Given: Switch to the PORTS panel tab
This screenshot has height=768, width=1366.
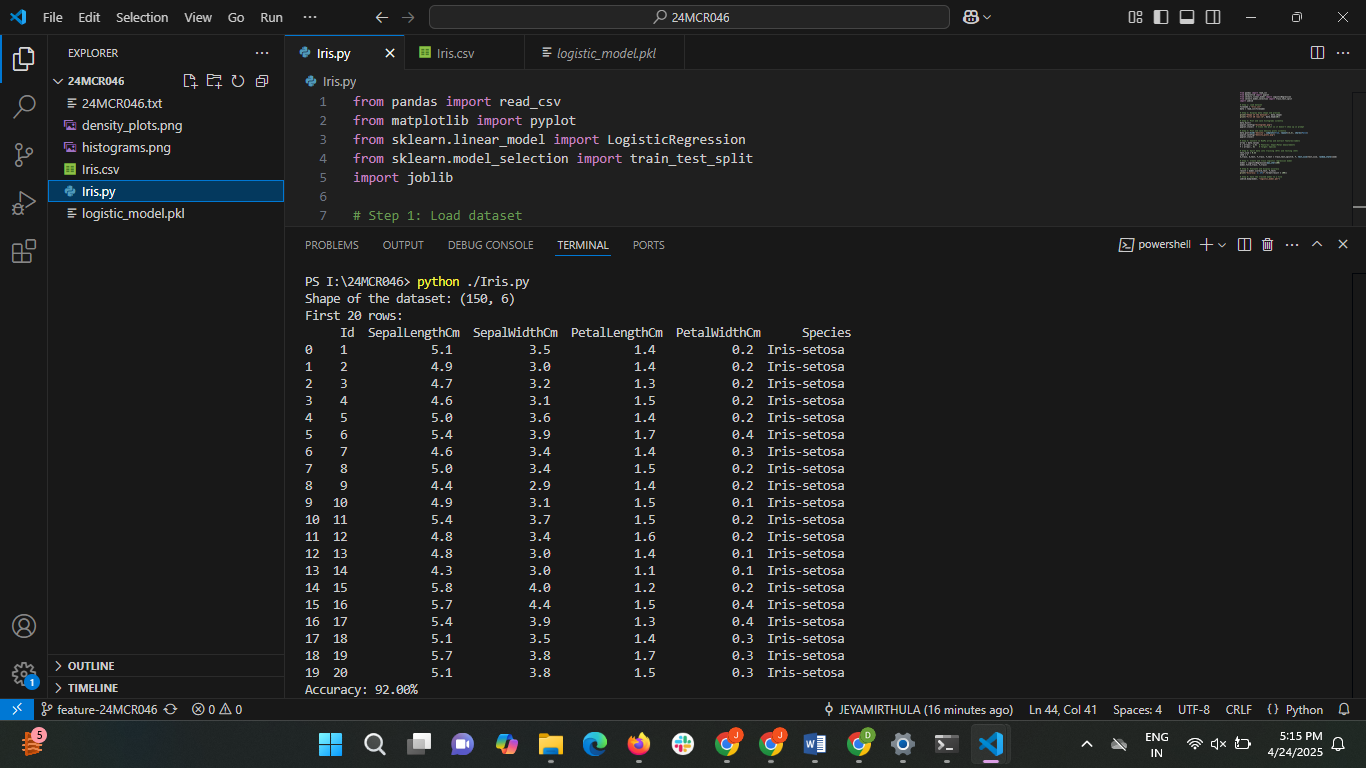Looking at the screenshot, I should pyautogui.click(x=648, y=245).
